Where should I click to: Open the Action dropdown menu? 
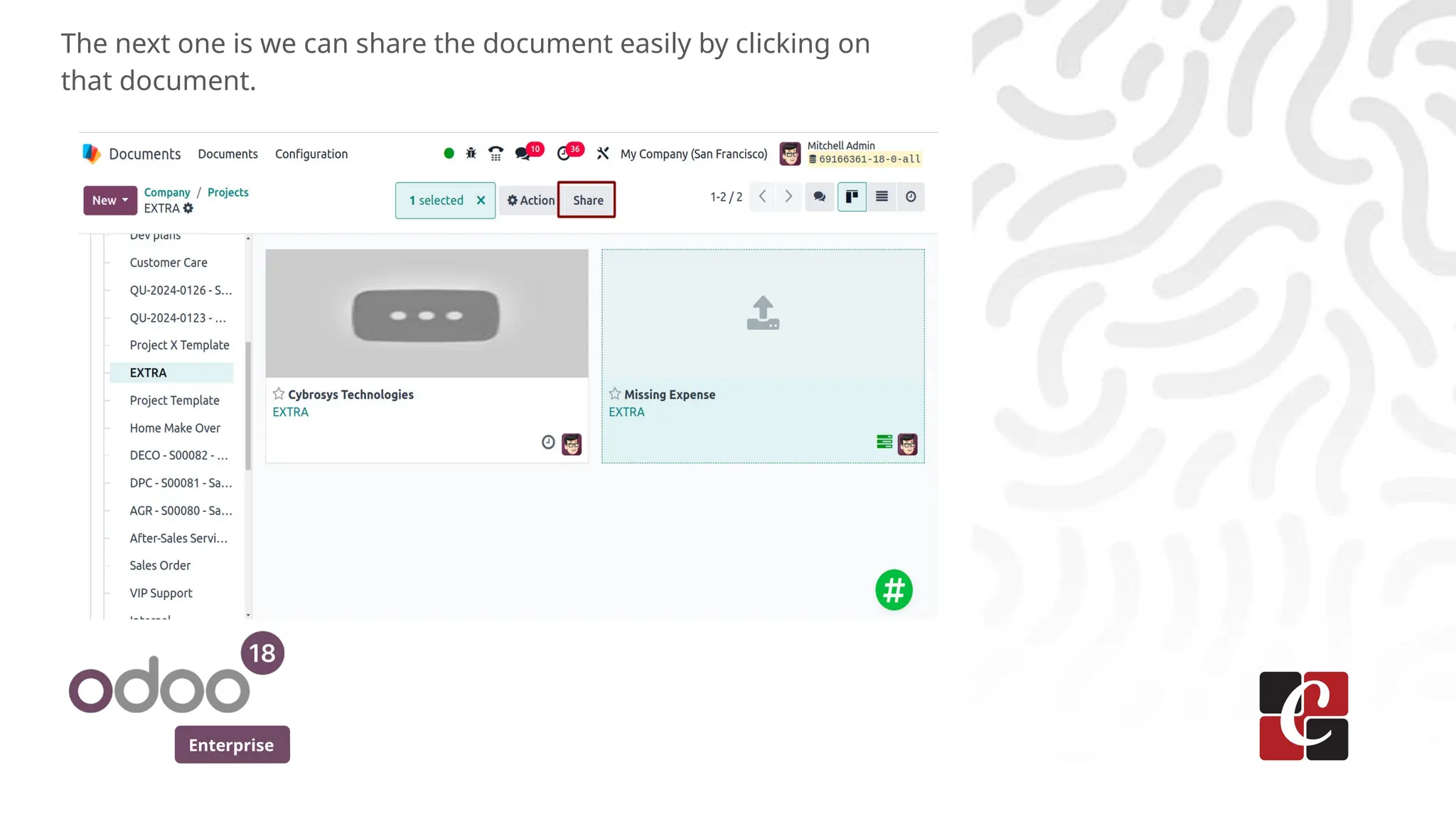[530, 200]
